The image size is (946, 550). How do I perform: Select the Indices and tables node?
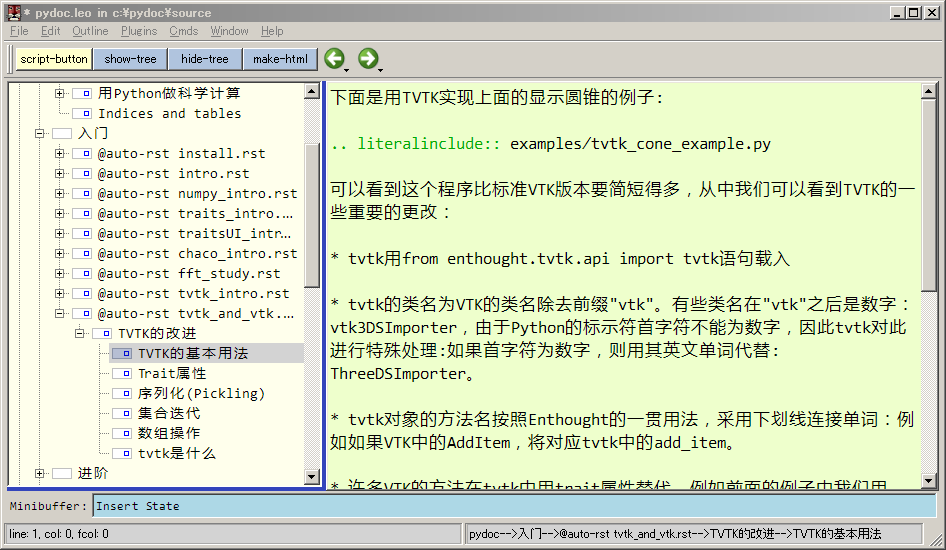(170, 113)
